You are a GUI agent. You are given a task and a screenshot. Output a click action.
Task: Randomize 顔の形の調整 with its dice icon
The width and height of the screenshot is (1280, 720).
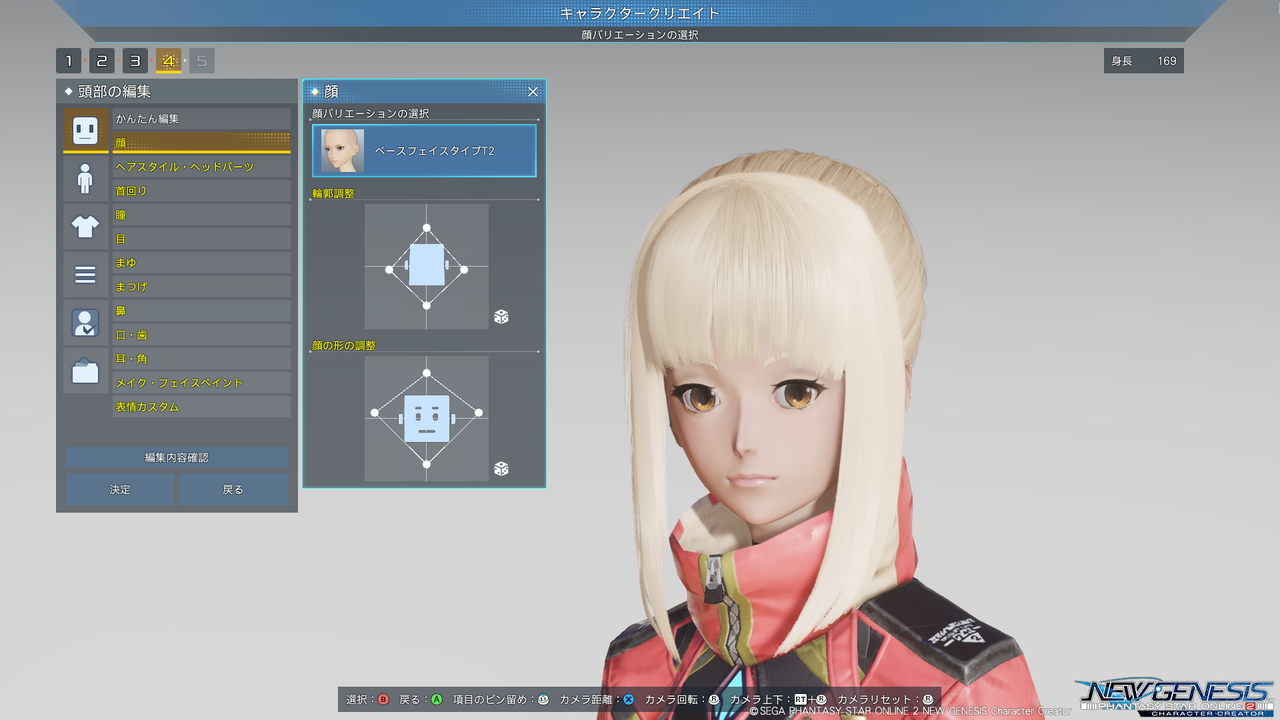point(501,468)
